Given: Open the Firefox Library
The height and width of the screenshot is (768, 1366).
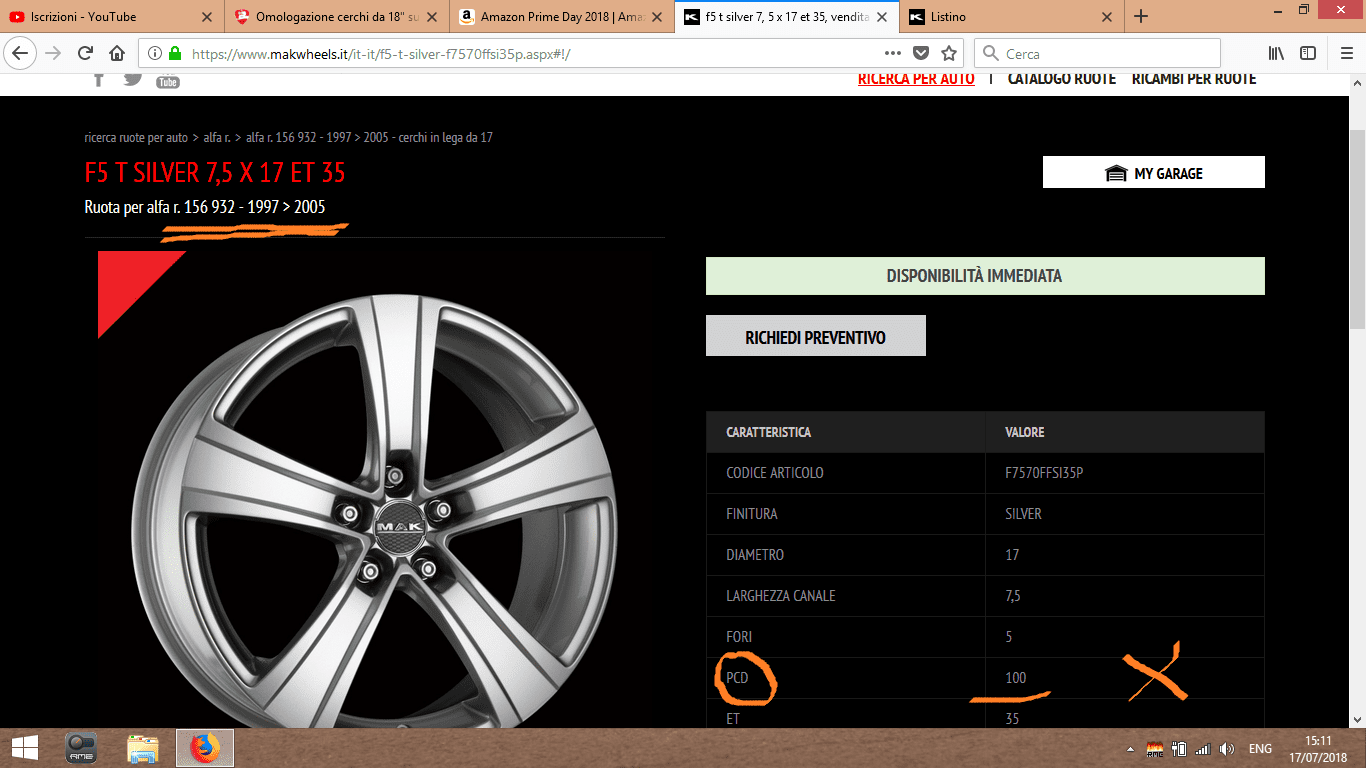Looking at the screenshot, I should pos(1276,54).
